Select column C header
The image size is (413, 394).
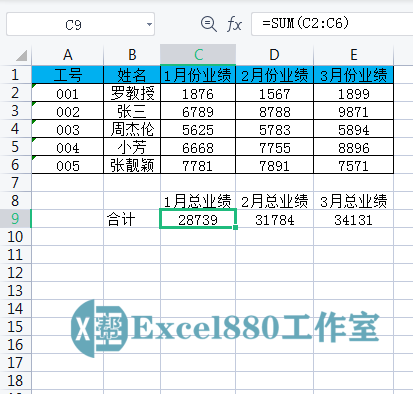(x=198, y=55)
